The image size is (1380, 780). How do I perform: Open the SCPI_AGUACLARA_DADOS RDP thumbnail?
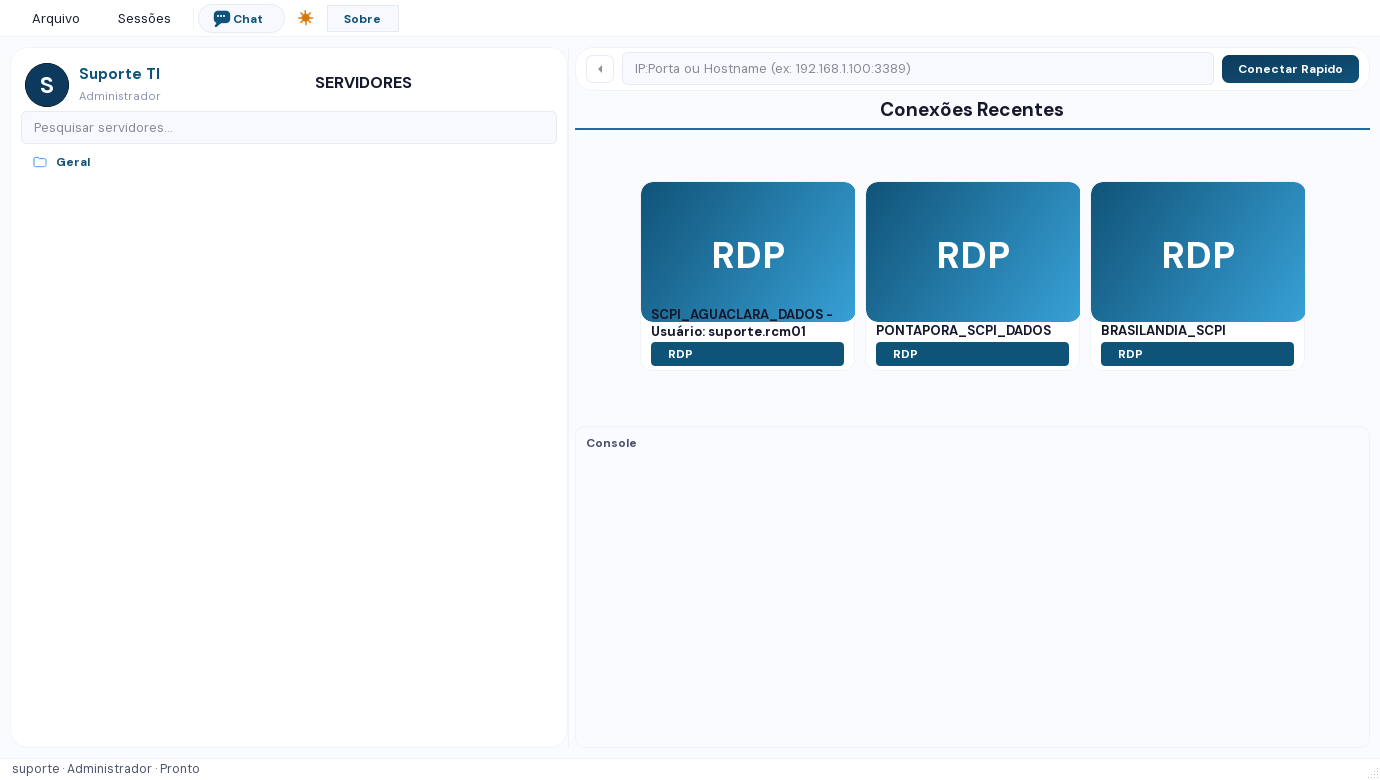click(748, 252)
